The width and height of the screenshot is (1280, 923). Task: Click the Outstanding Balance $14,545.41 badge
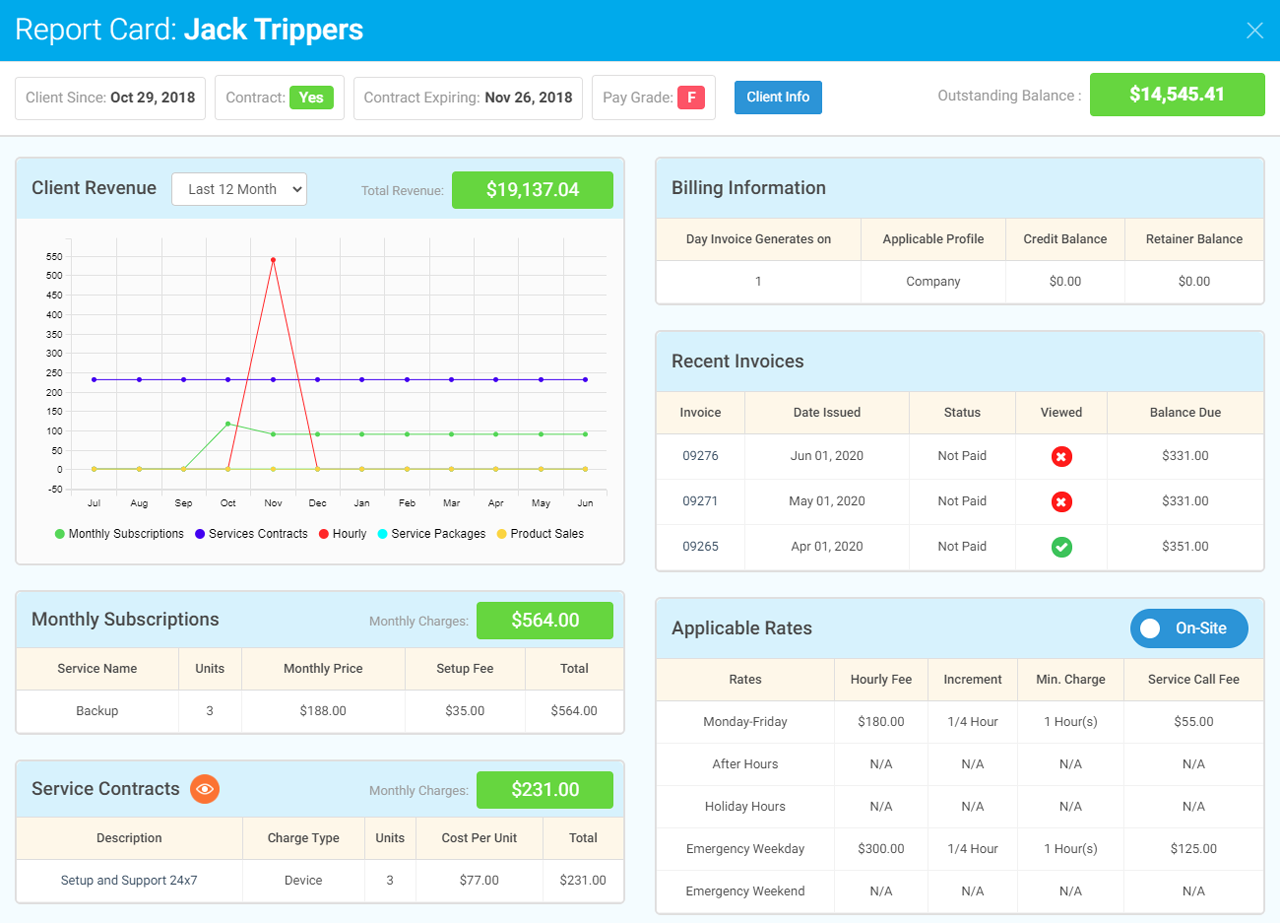tap(1176, 95)
